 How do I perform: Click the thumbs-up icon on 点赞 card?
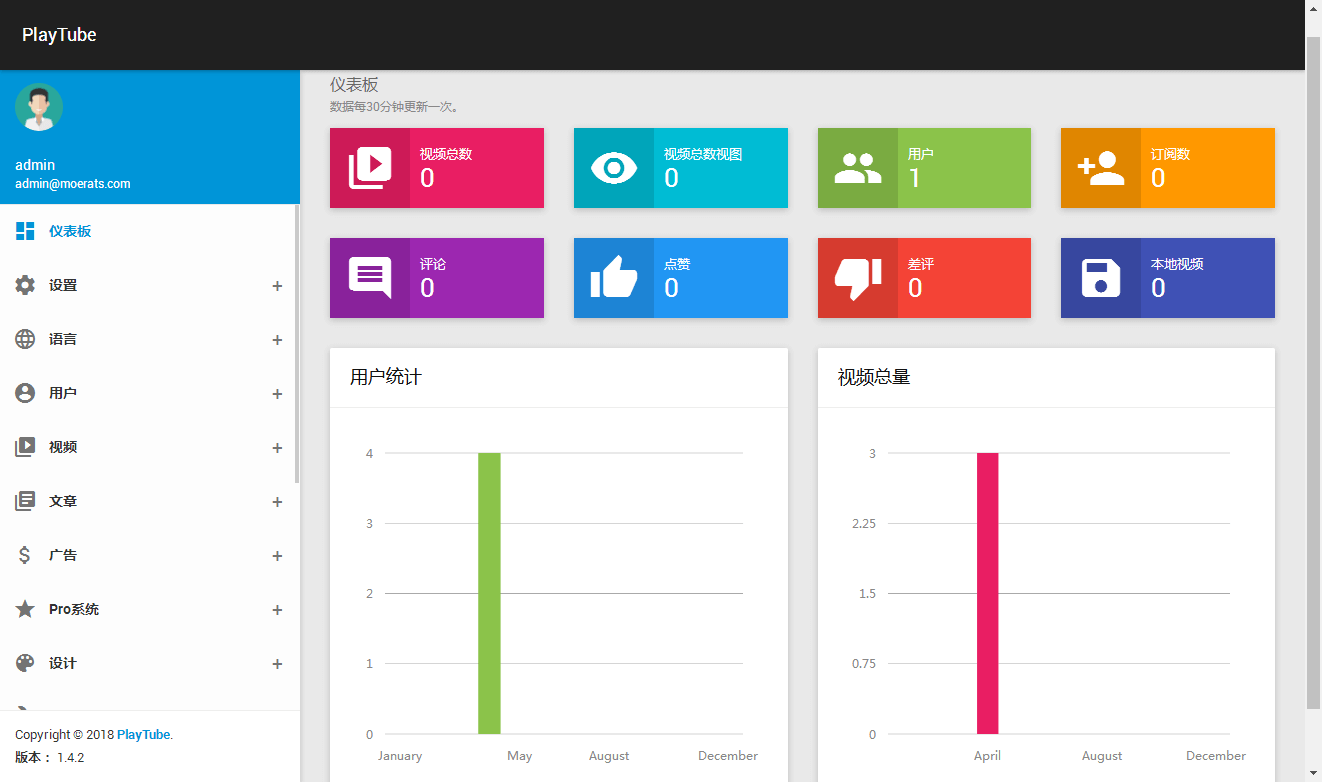[x=613, y=278]
